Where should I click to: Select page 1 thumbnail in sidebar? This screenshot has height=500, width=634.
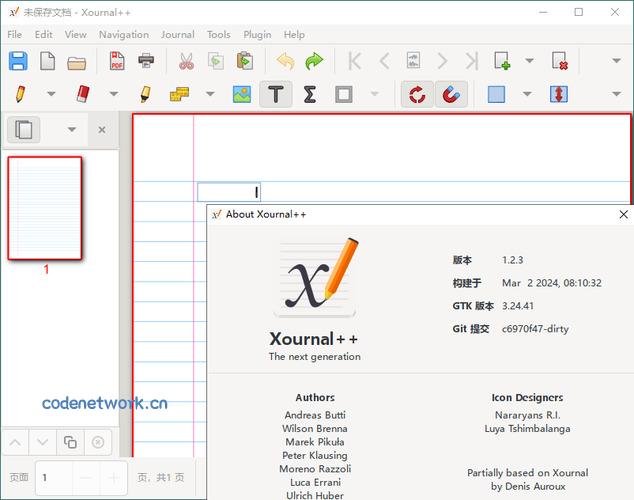click(45, 208)
